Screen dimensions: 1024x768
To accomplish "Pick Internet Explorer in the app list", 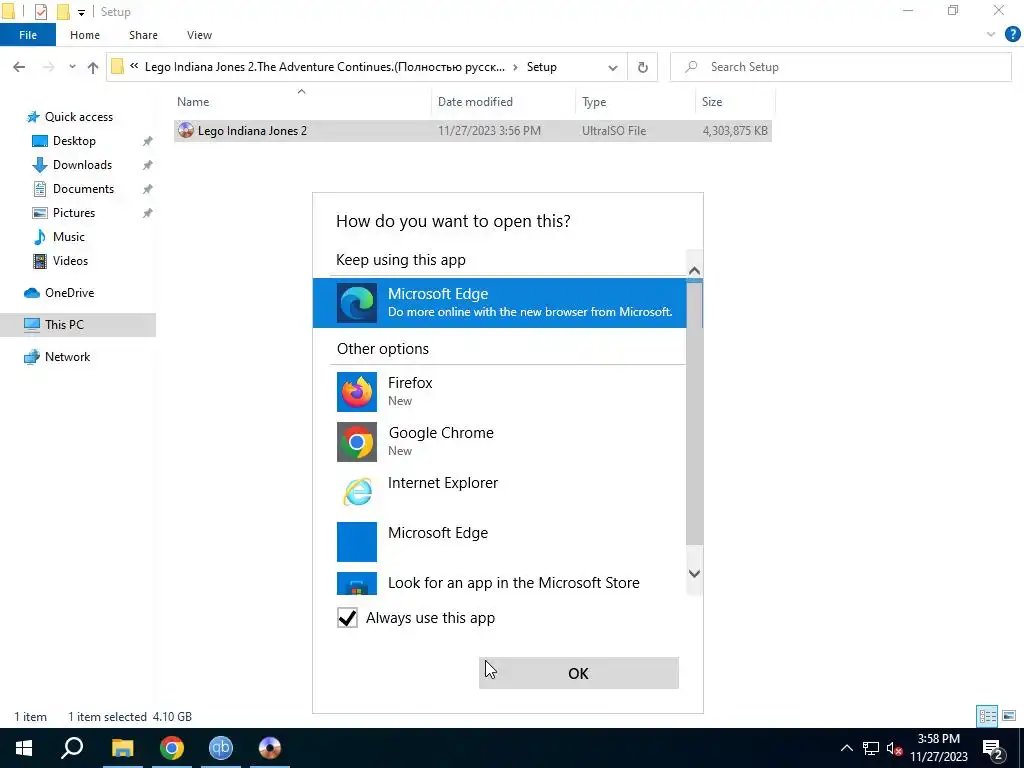I will [500, 491].
